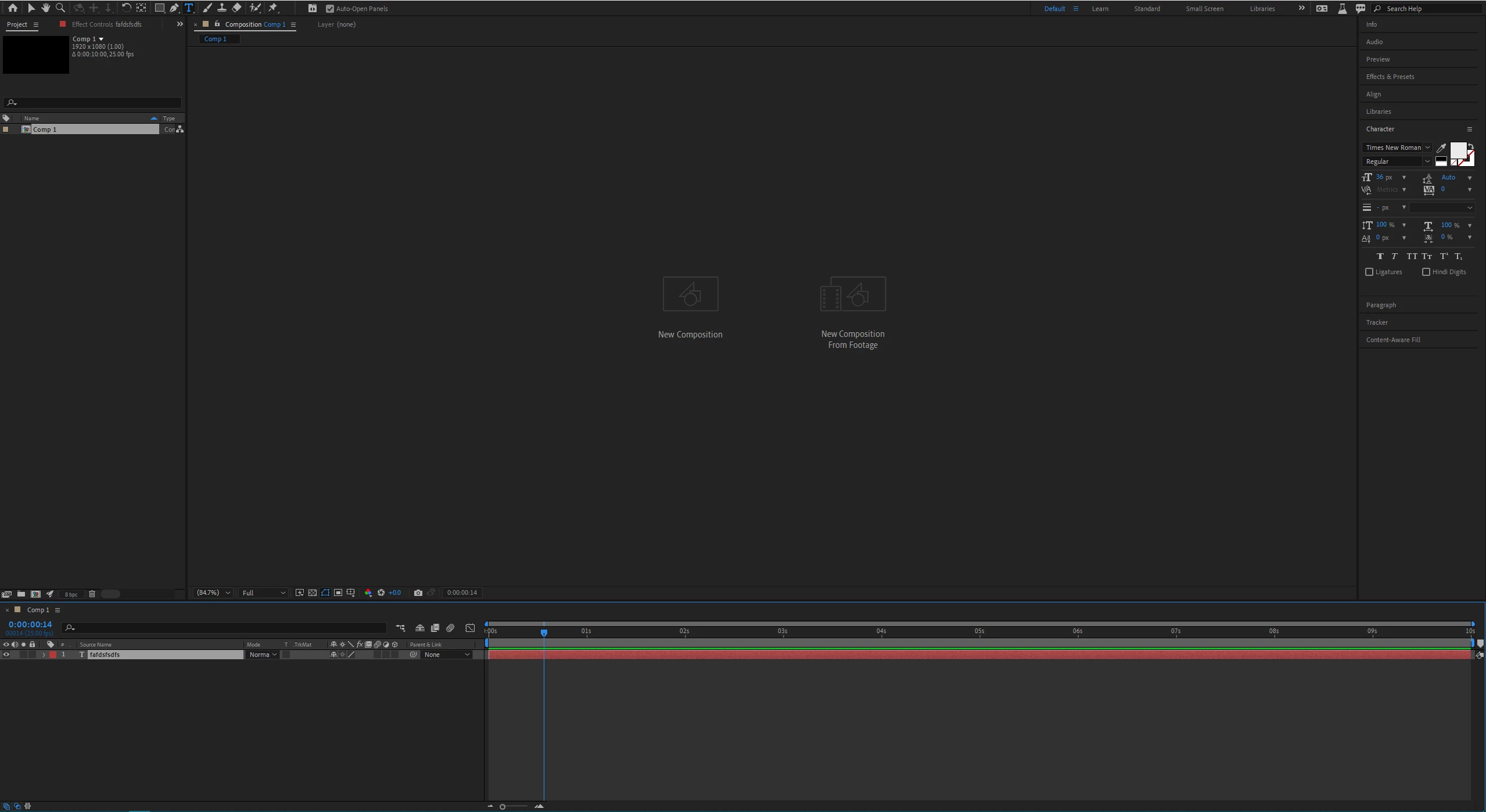
Task: Open the Effects & Presets panel
Action: pyautogui.click(x=1390, y=77)
